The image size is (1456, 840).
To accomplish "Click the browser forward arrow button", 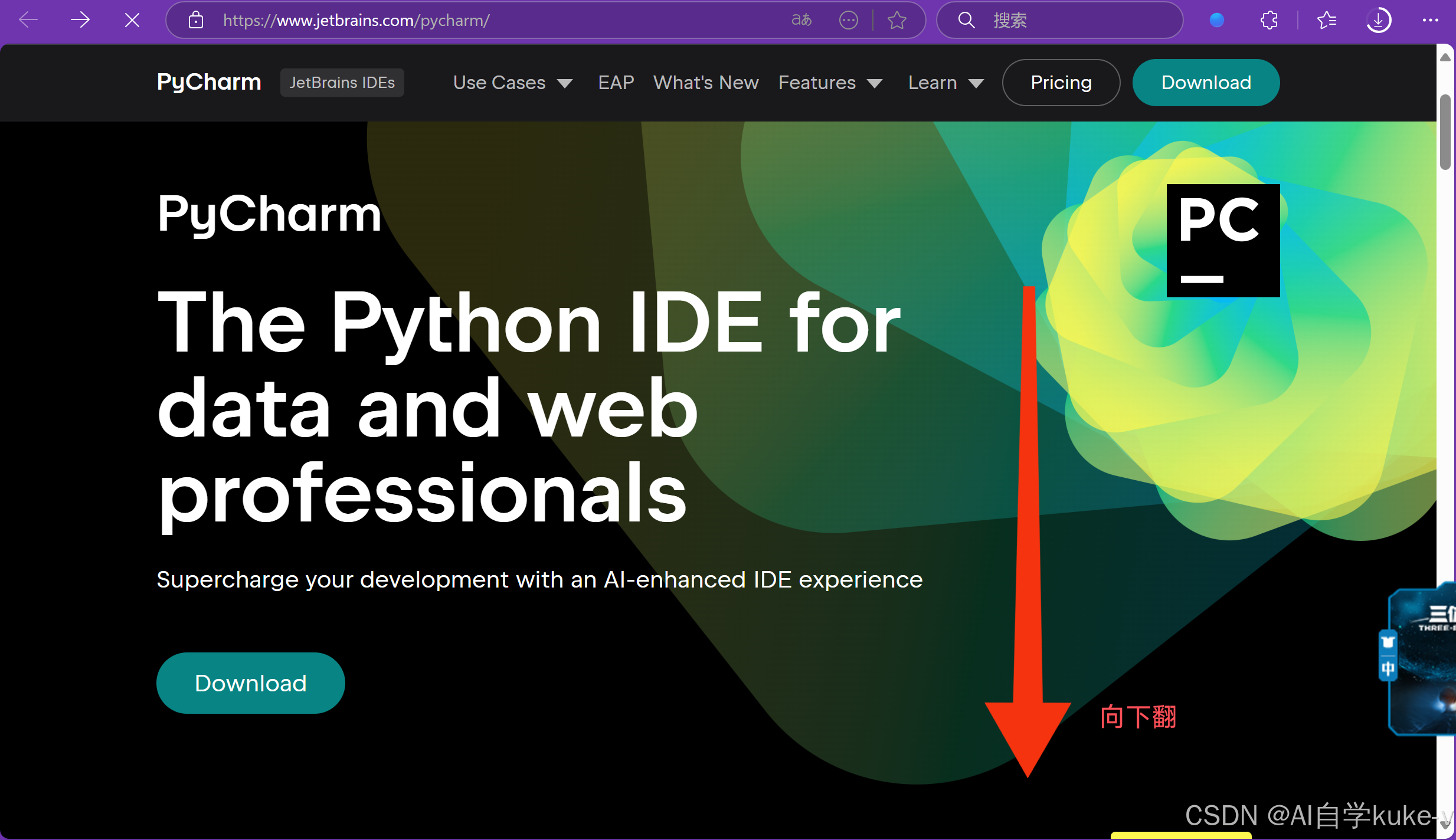I will coord(80,20).
